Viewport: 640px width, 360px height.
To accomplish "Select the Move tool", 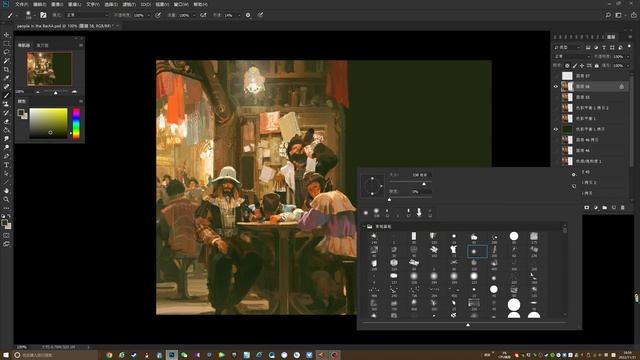I will (6, 35).
